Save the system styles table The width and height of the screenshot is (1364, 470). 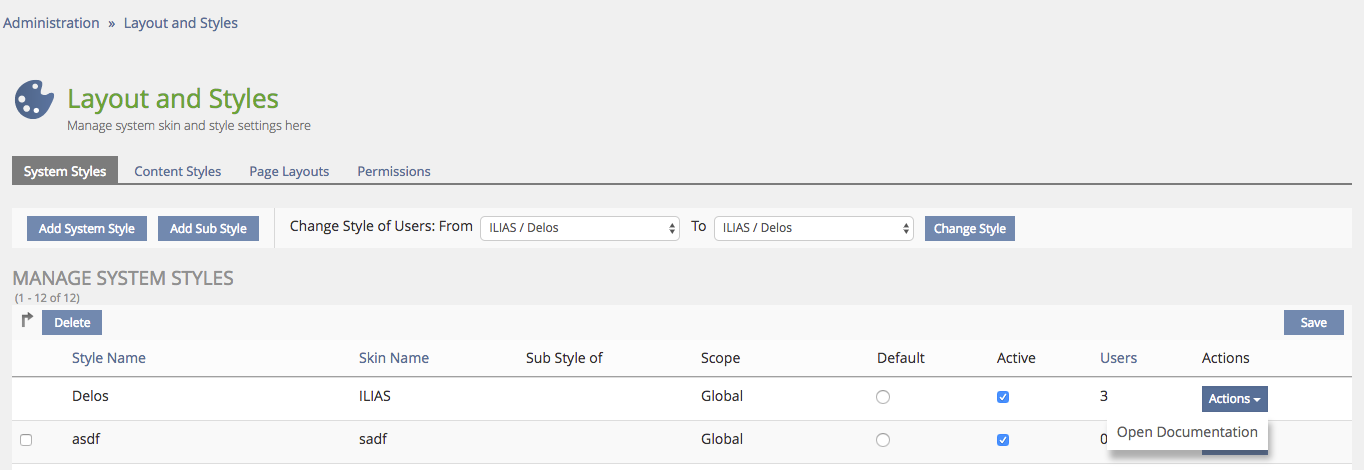[x=1313, y=322]
